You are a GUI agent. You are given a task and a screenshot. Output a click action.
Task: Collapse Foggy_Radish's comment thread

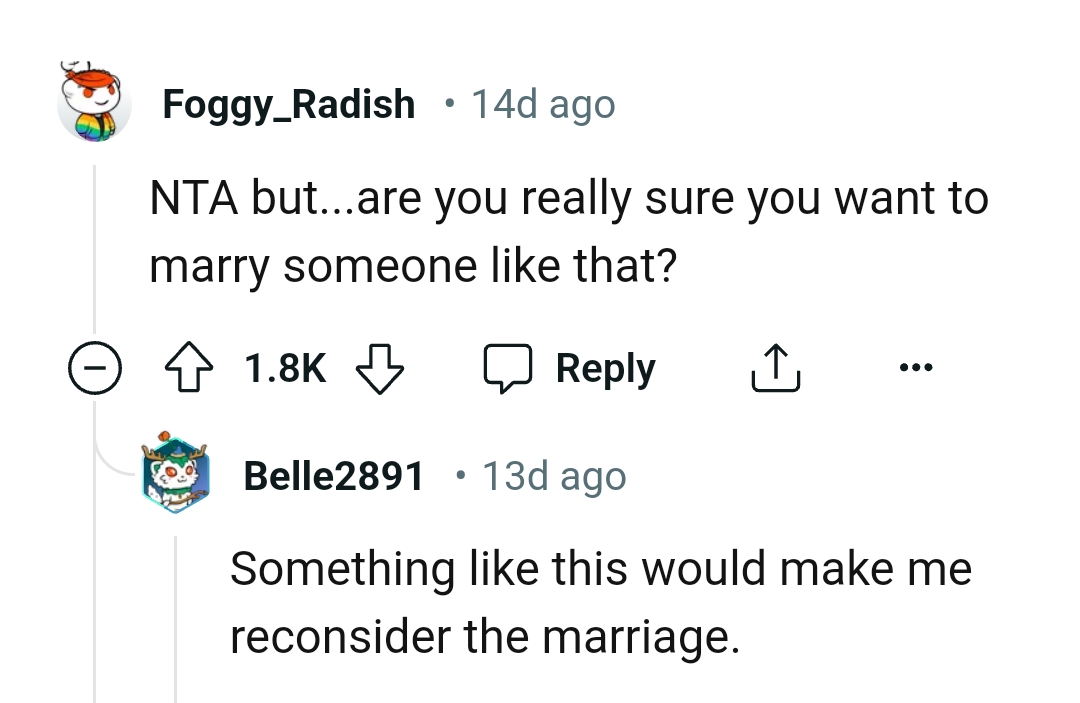94,367
